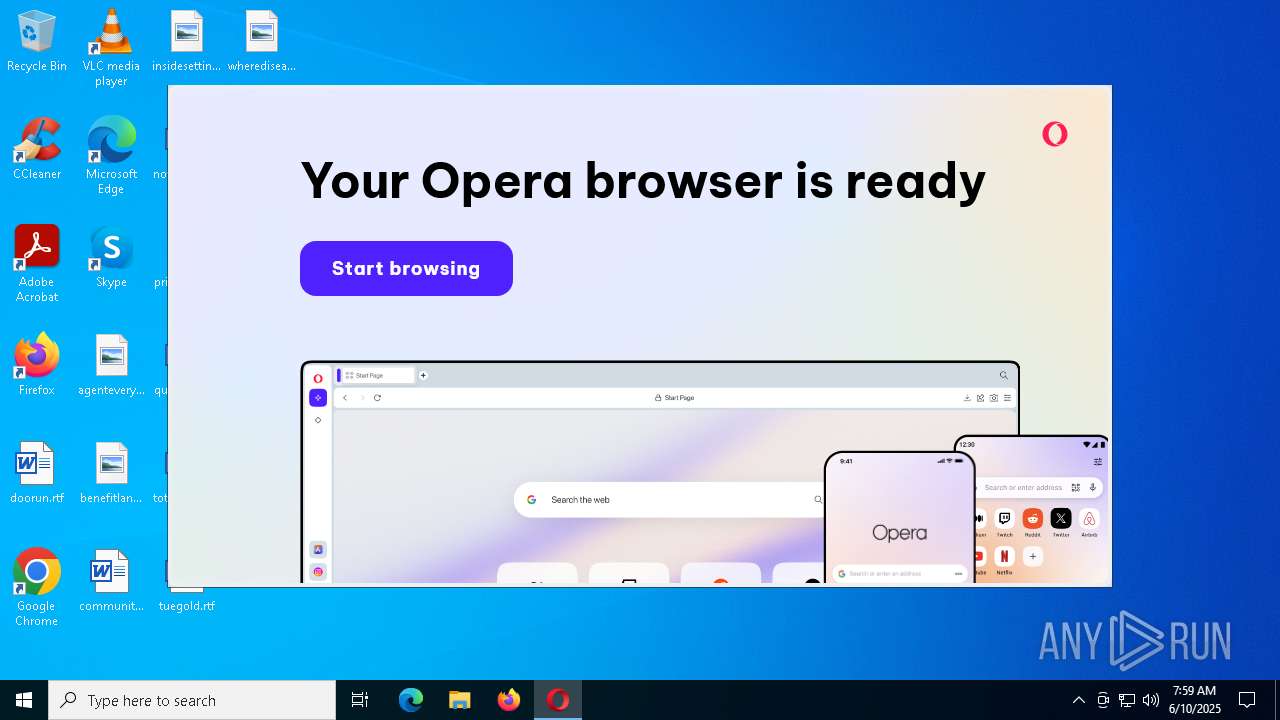The width and height of the screenshot is (1280, 720).
Task: Select the insidesettin... image file
Action: (x=186, y=42)
